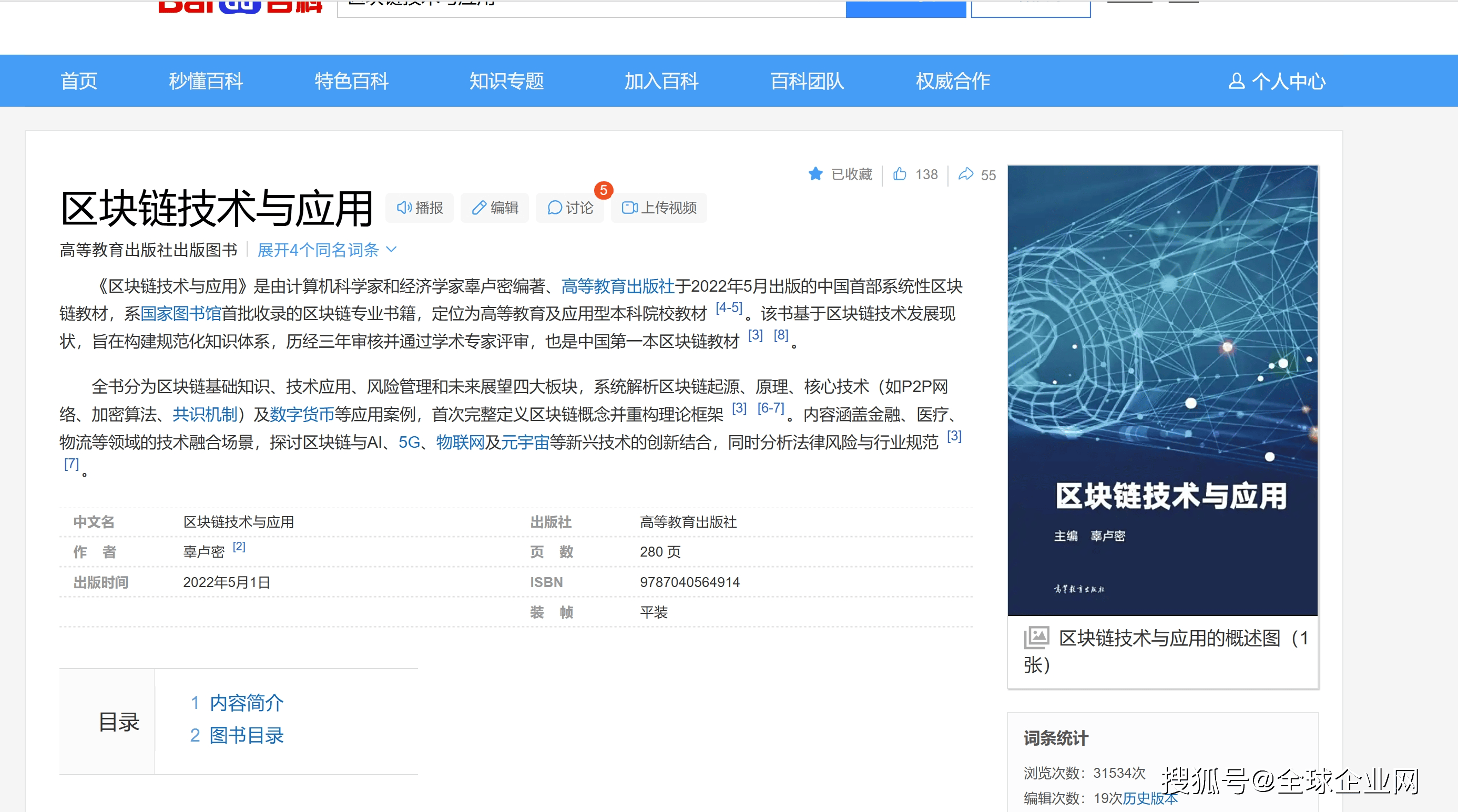Expand 展开4个同名词条 dropdown
Viewport: 1458px width, 812px height.
tap(318, 250)
